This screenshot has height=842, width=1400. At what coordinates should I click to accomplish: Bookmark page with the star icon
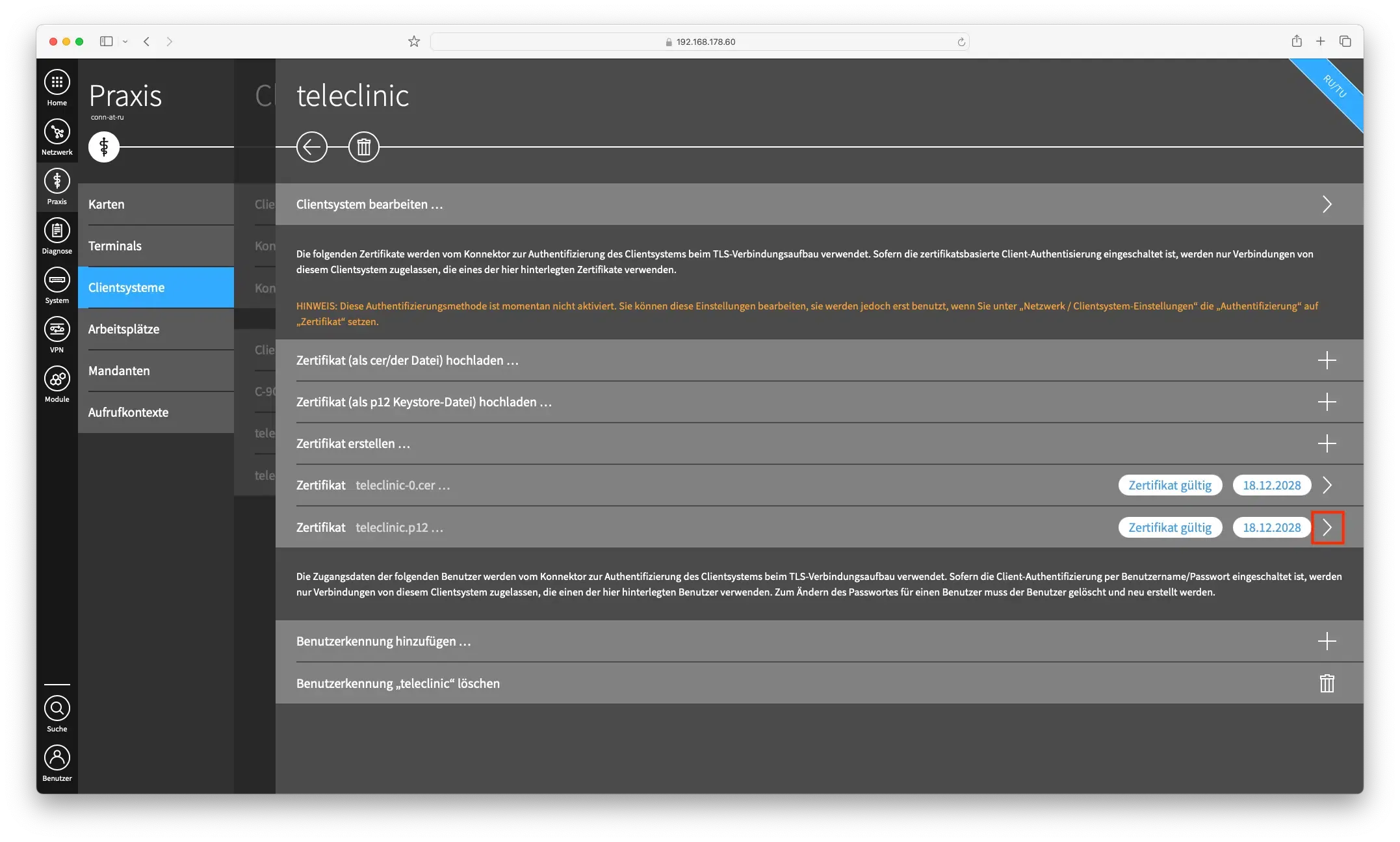[x=414, y=42]
